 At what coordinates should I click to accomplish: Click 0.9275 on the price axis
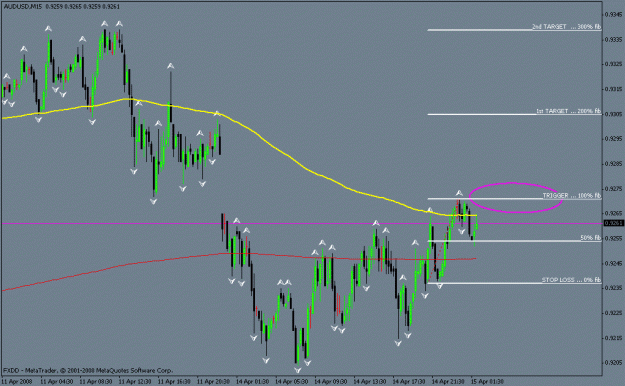click(x=613, y=189)
